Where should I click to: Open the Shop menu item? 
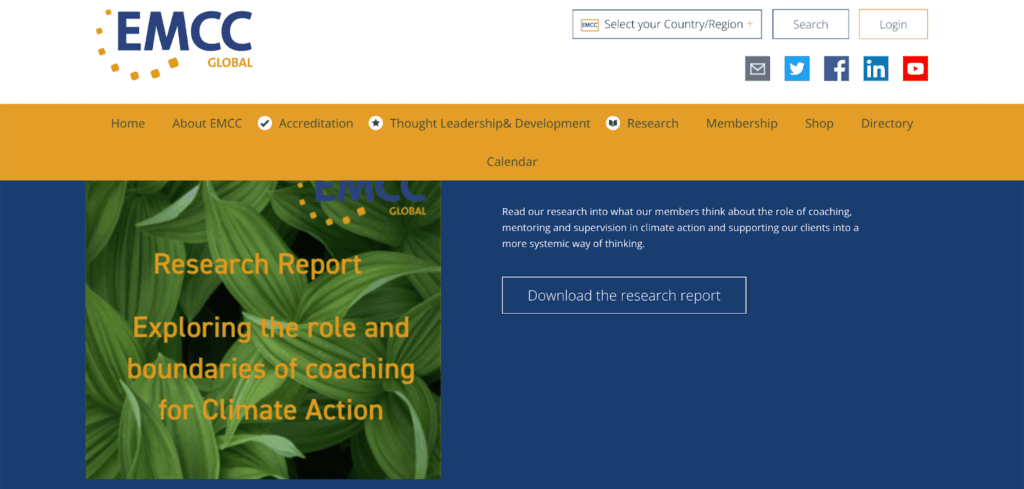coord(819,124)
